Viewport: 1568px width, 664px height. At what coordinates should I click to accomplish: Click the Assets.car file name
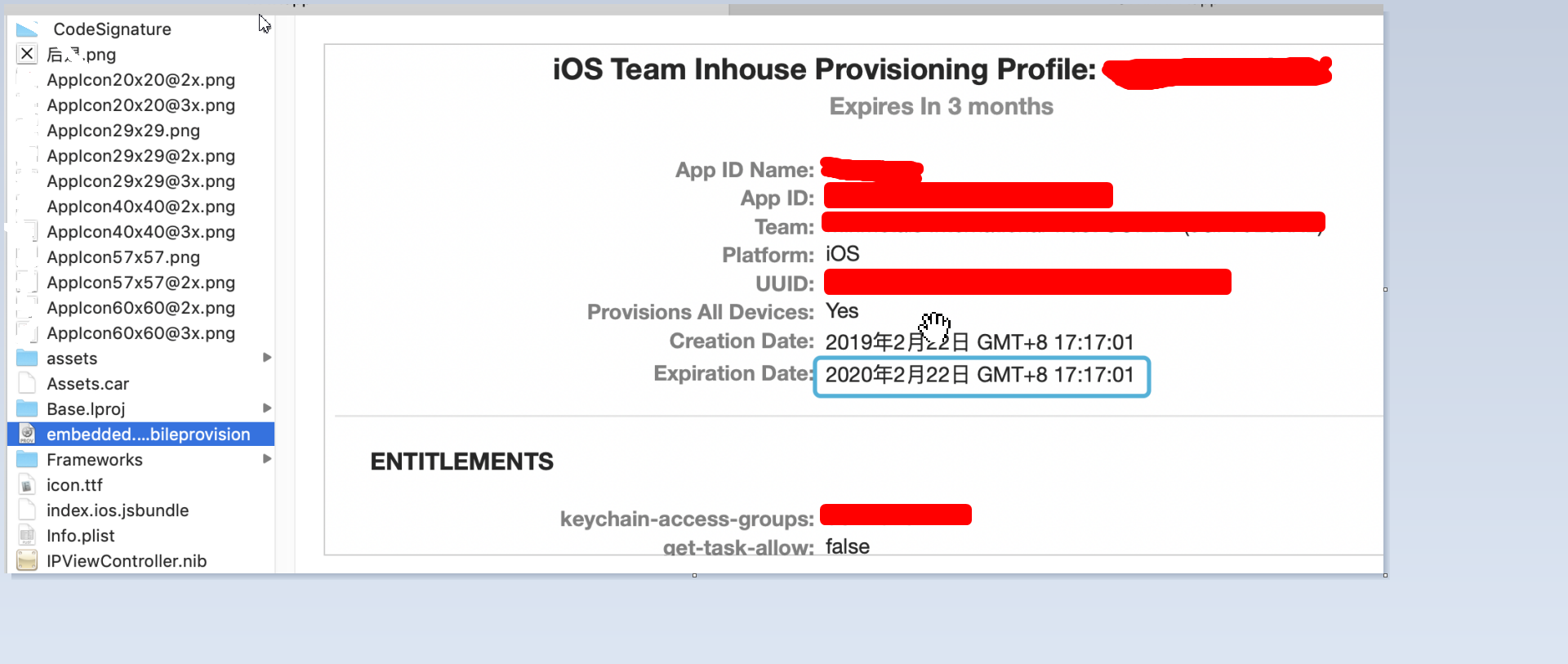click(x=87, y=384)
